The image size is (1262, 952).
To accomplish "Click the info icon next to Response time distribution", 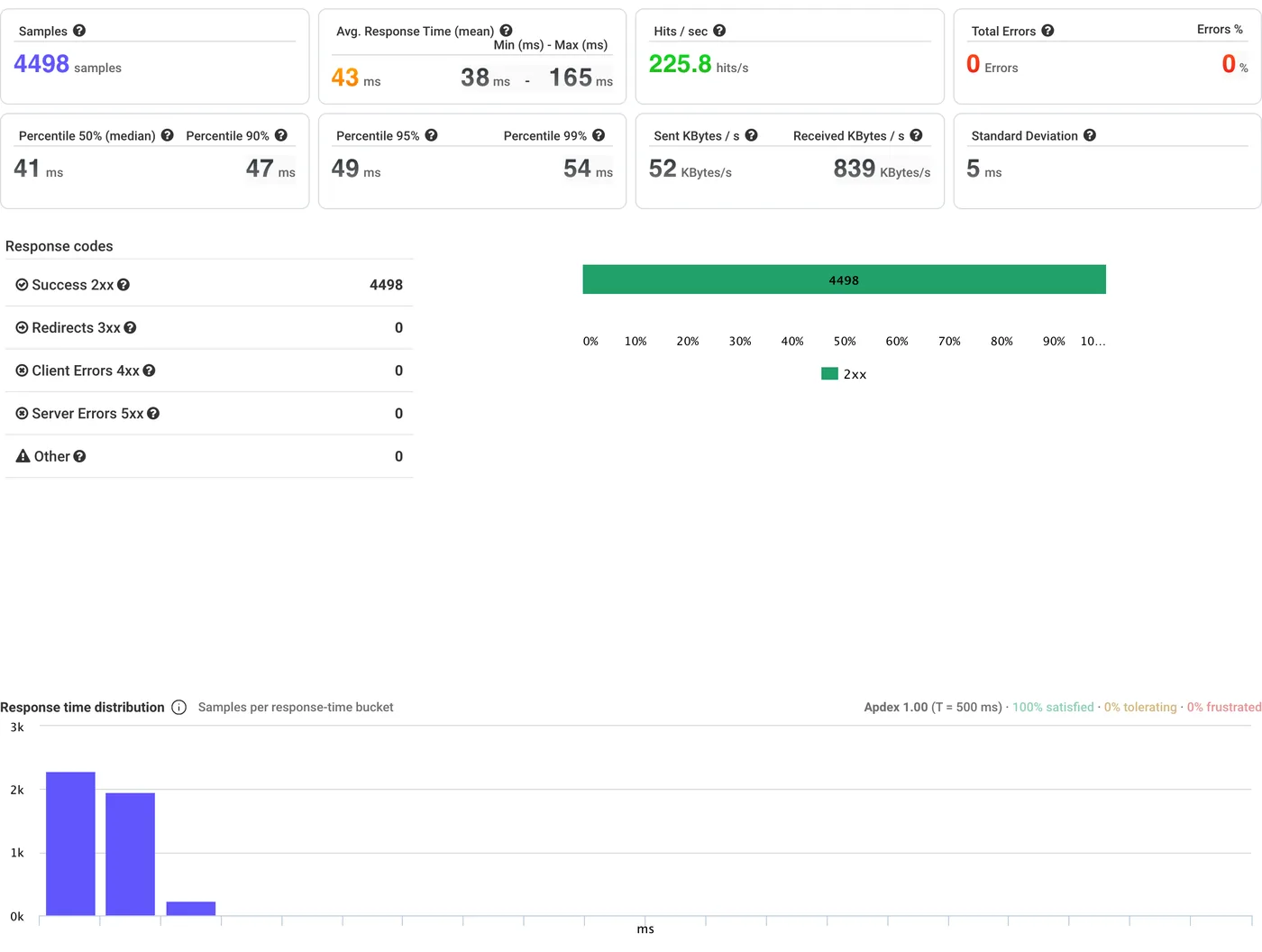I will (179, 708).
